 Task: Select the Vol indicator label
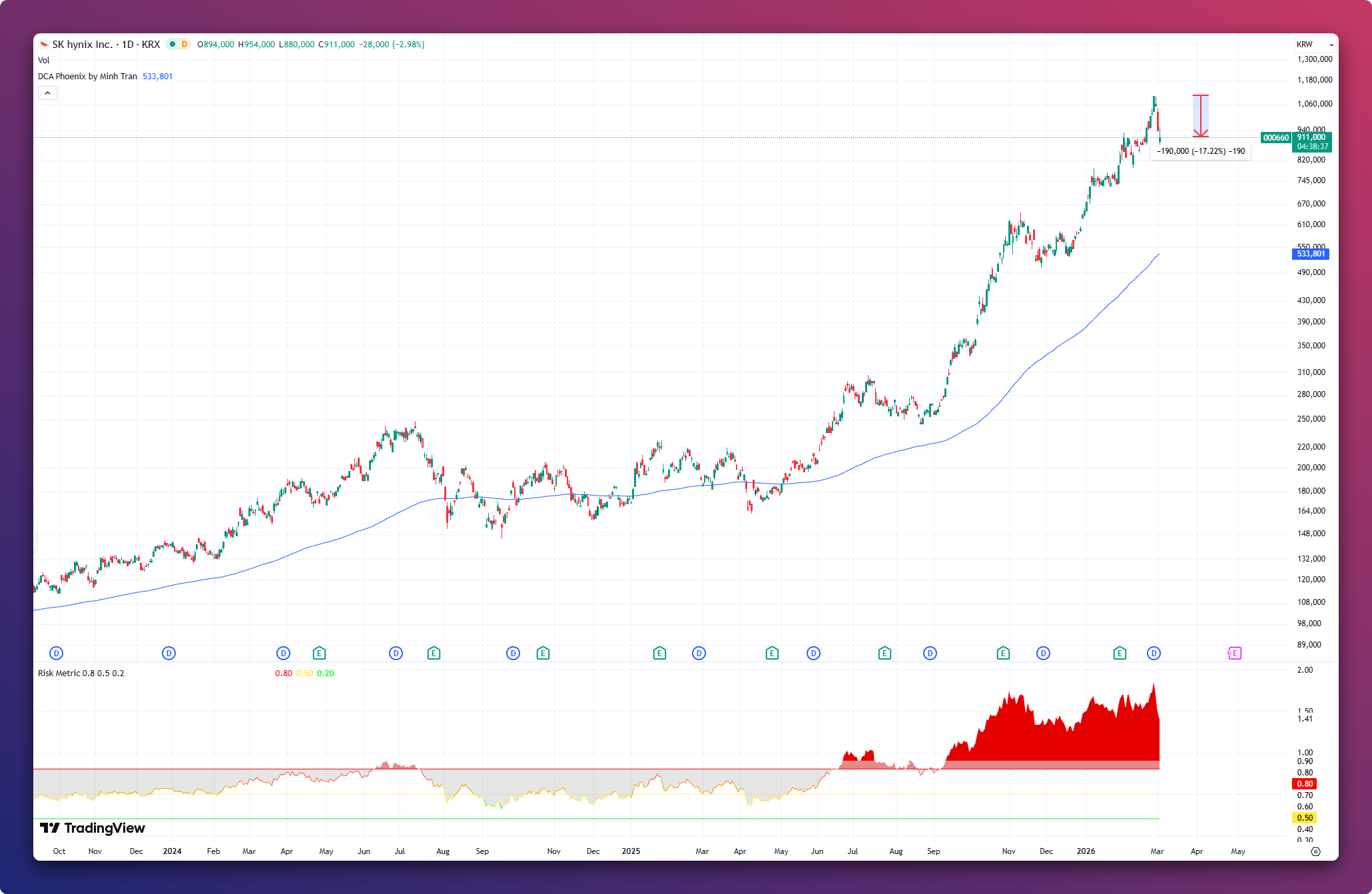pyautogui.click(x=44, y=61)
